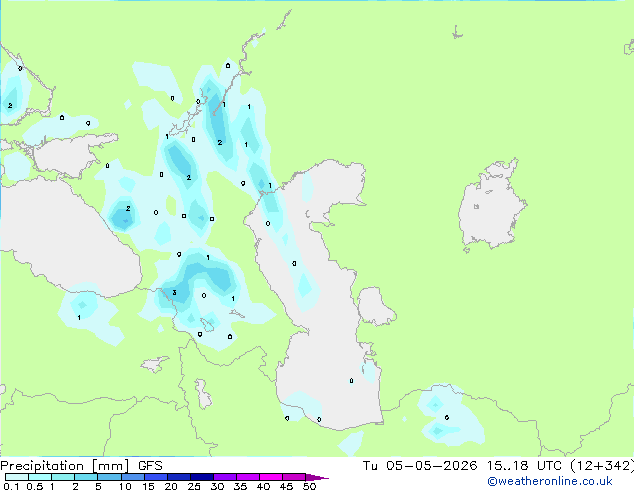
Task: Click the over-50 arrow tip of the legend
Action: pyautogui.click(x=317, y=477)
